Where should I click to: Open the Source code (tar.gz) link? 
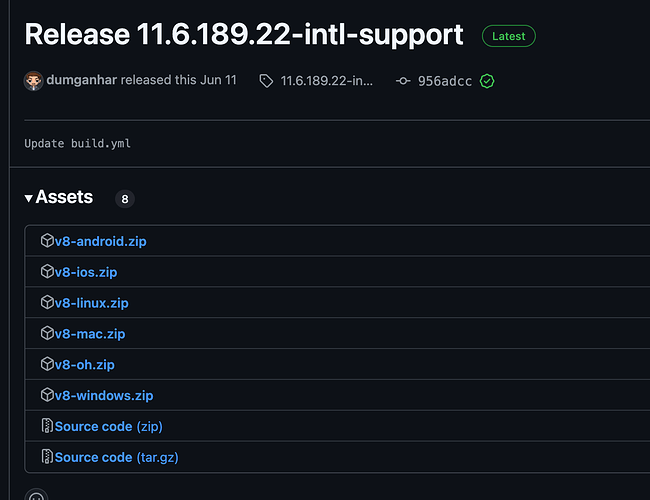click(x=116, y=458)
